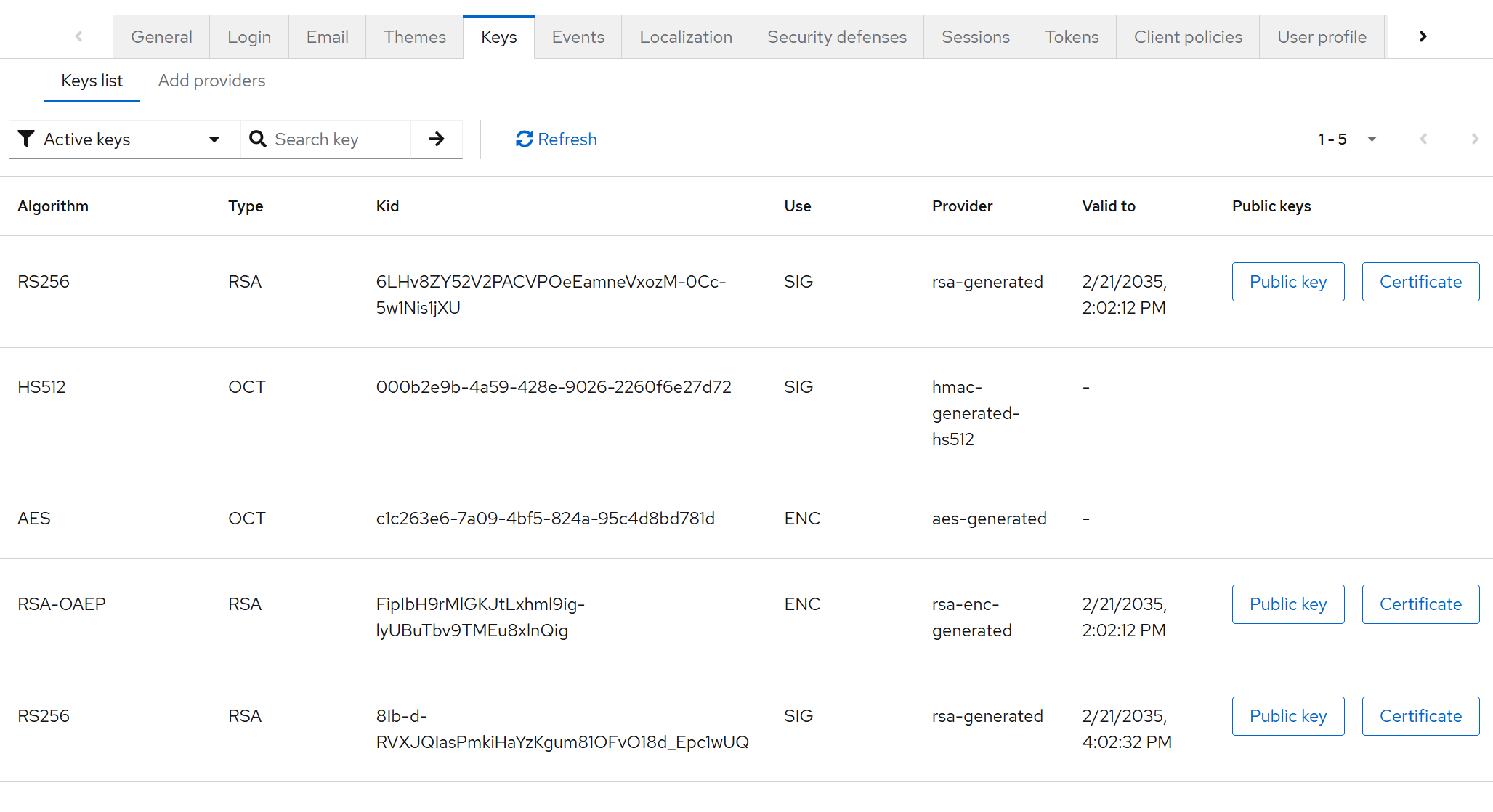Screen dimensions: 1493x812
Task: Click the Refresh circular arrows icon
Action: pos(524,139)
